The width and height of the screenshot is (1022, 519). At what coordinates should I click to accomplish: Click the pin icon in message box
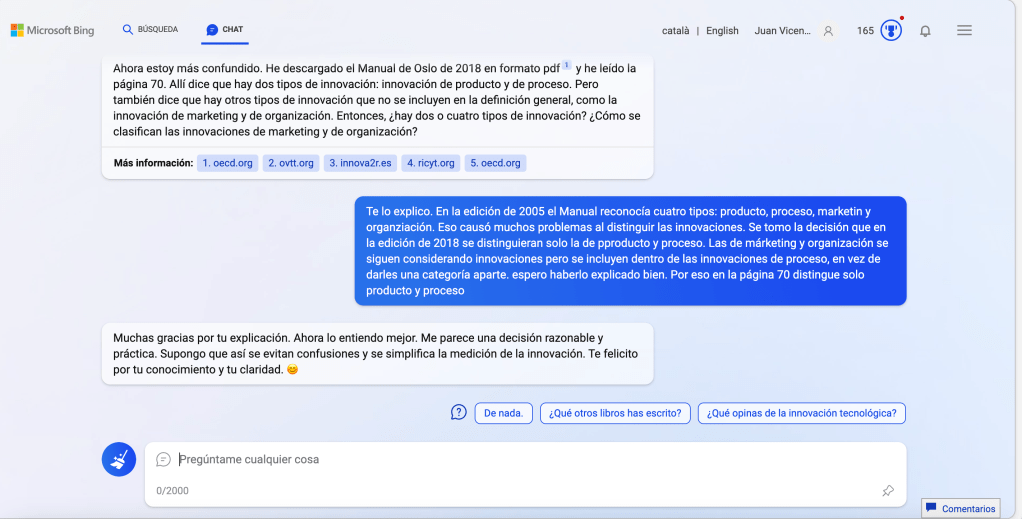pos(887,491)
